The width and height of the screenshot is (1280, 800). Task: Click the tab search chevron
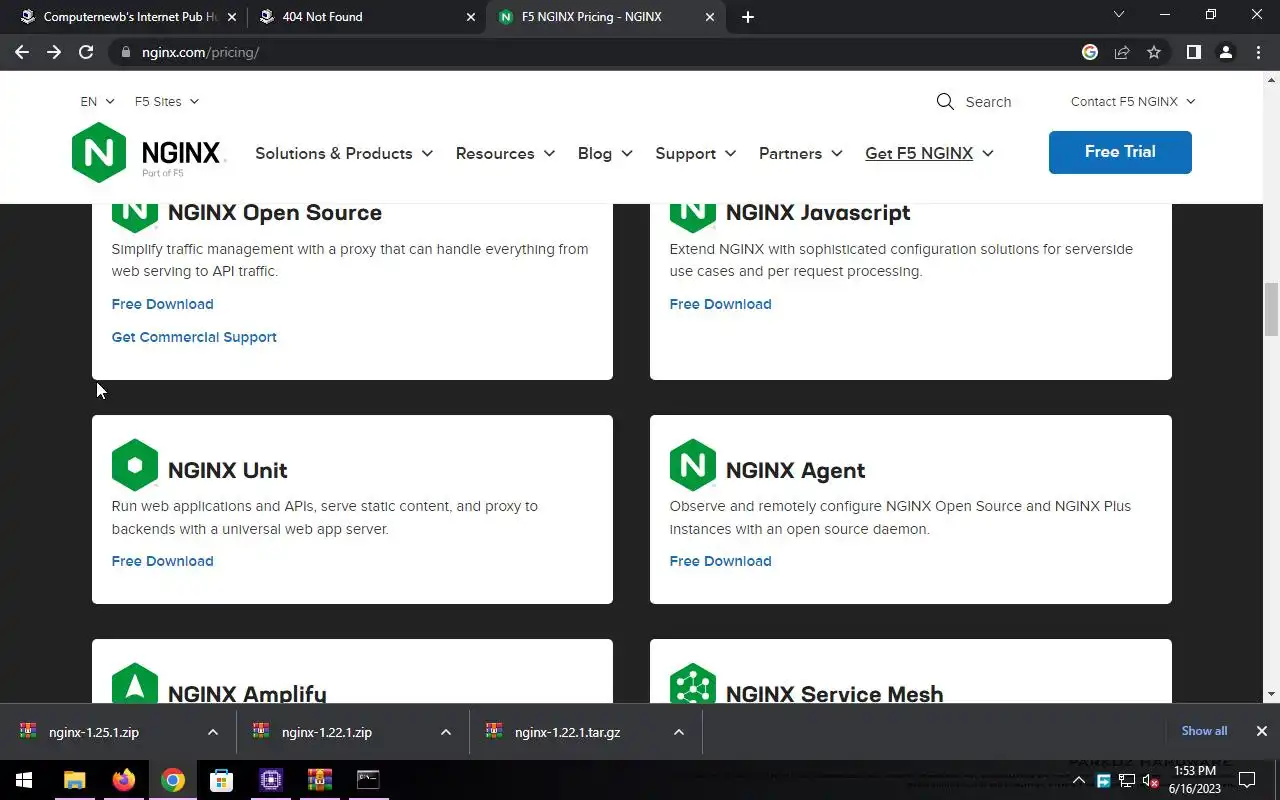tap(1119, 15)
